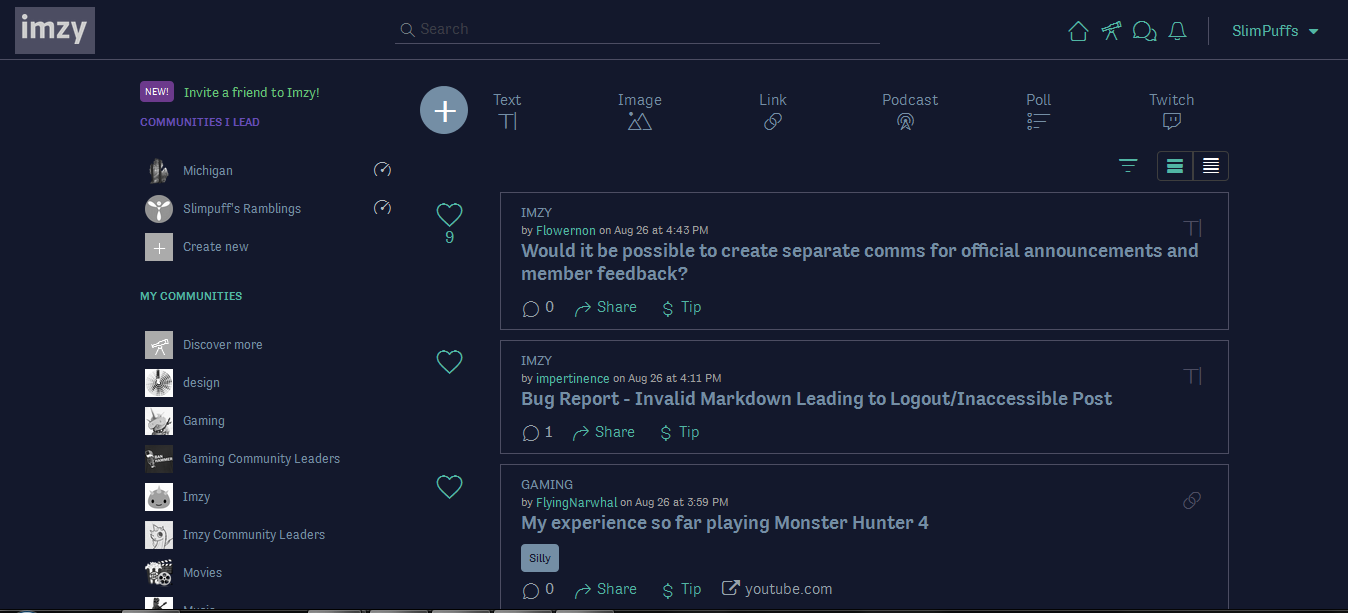Select the Poll post type
The height and width of the screenshot is (613, 1348).
pyautogui.click(x=1038, y=111)
